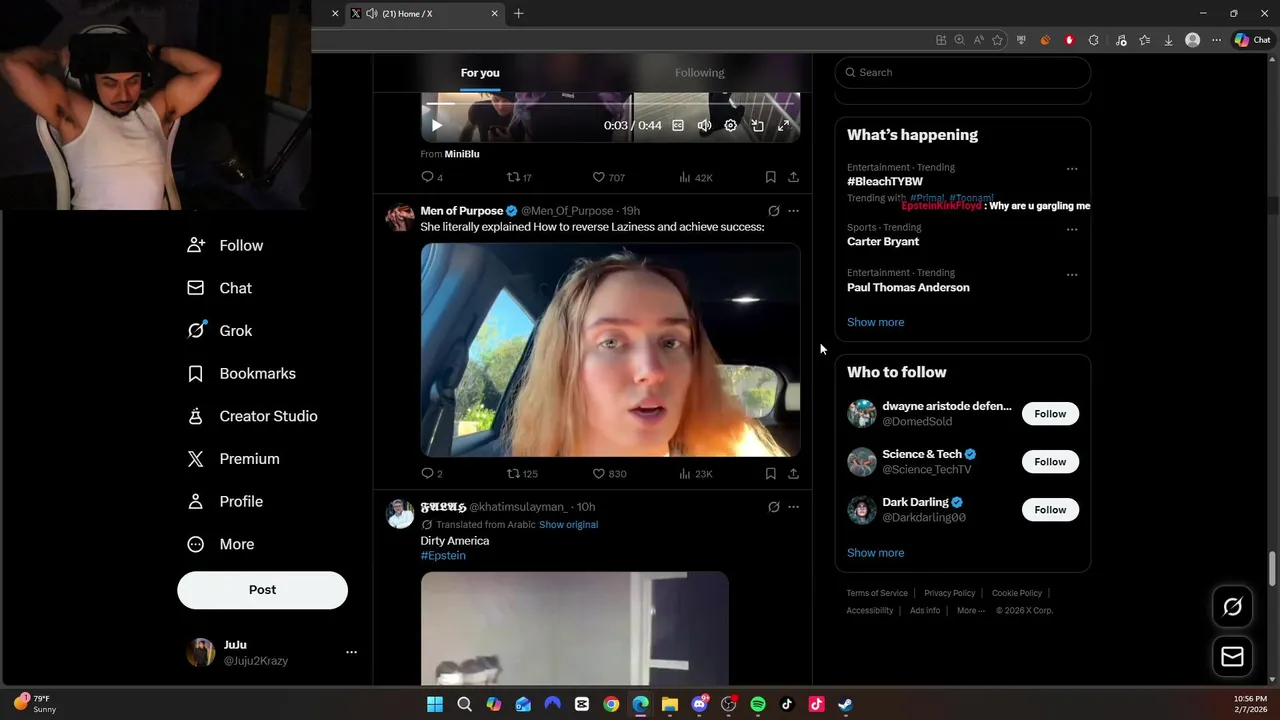The width and height of the screenshot is (1280, 720).
Task: Follow the Science & Tech account
Action: coord(1050,462)
